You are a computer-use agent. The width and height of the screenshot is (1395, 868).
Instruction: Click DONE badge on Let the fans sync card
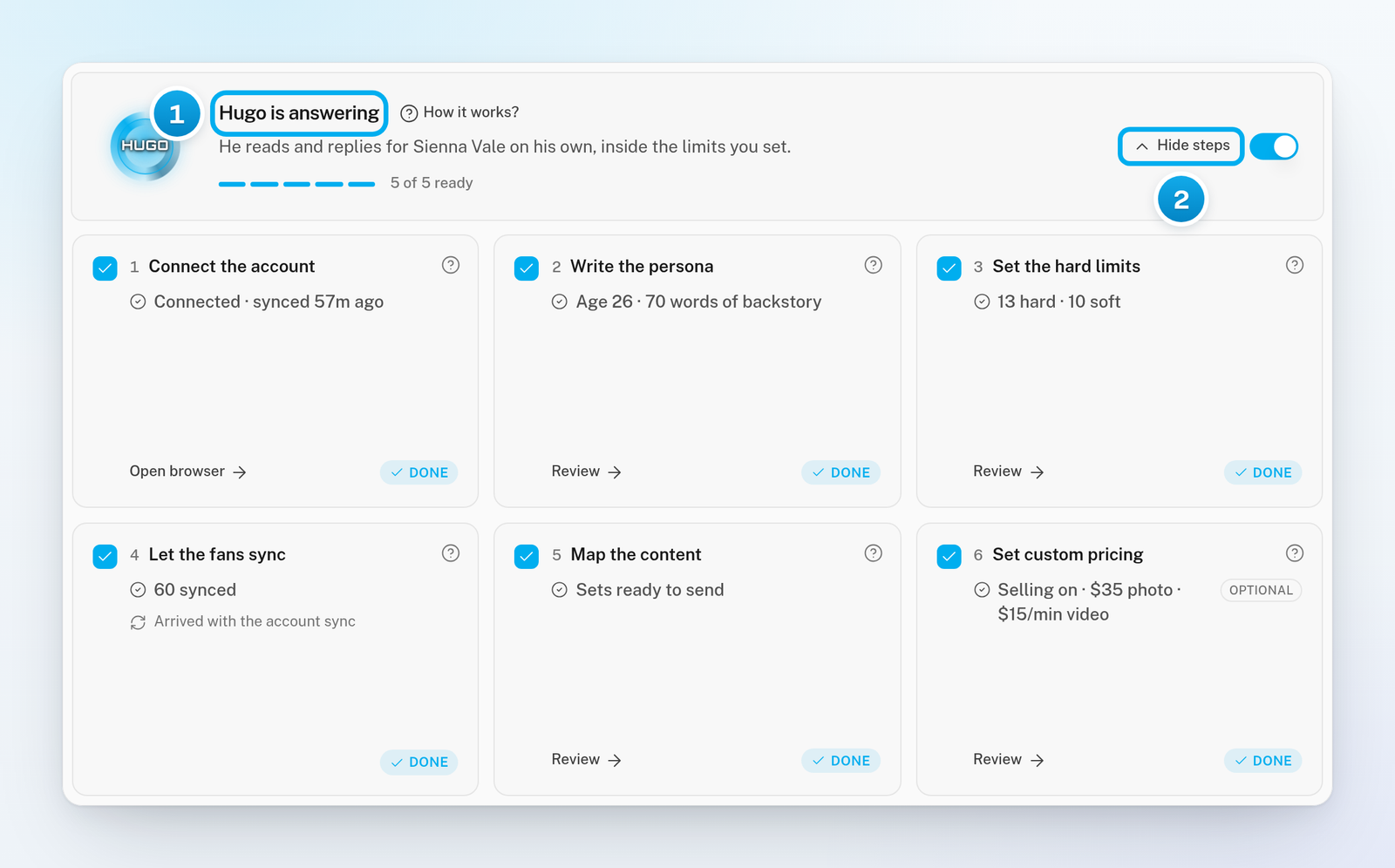[418, 762]
